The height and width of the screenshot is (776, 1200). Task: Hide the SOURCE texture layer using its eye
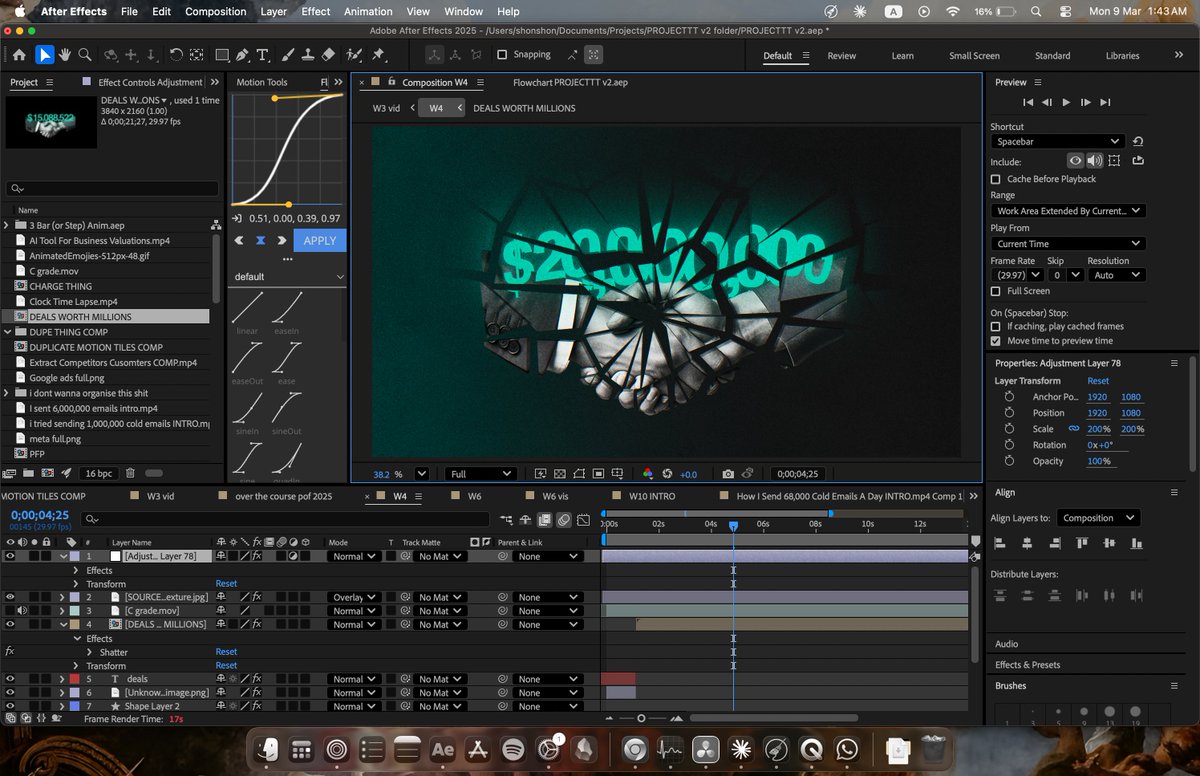[10, 597]
